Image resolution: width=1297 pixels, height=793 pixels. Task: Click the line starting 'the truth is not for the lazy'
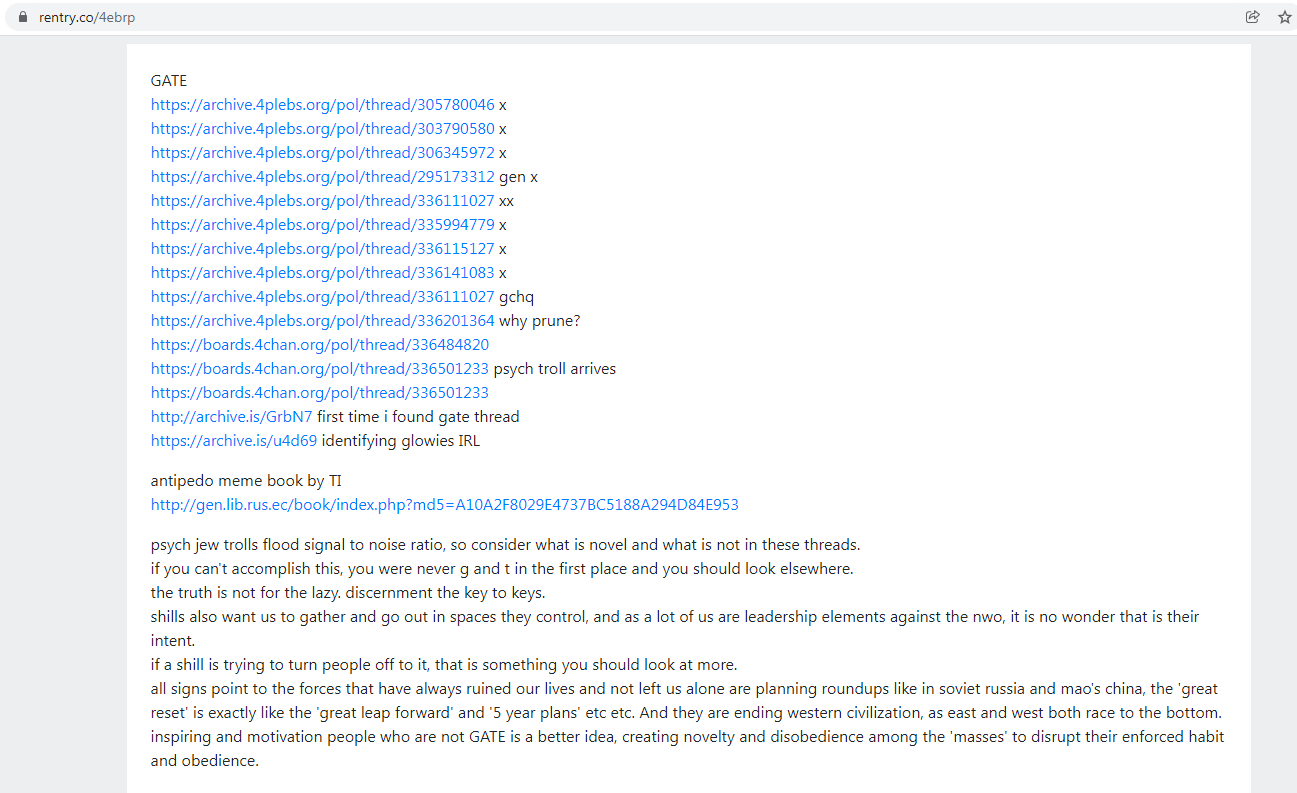[348, 593]
